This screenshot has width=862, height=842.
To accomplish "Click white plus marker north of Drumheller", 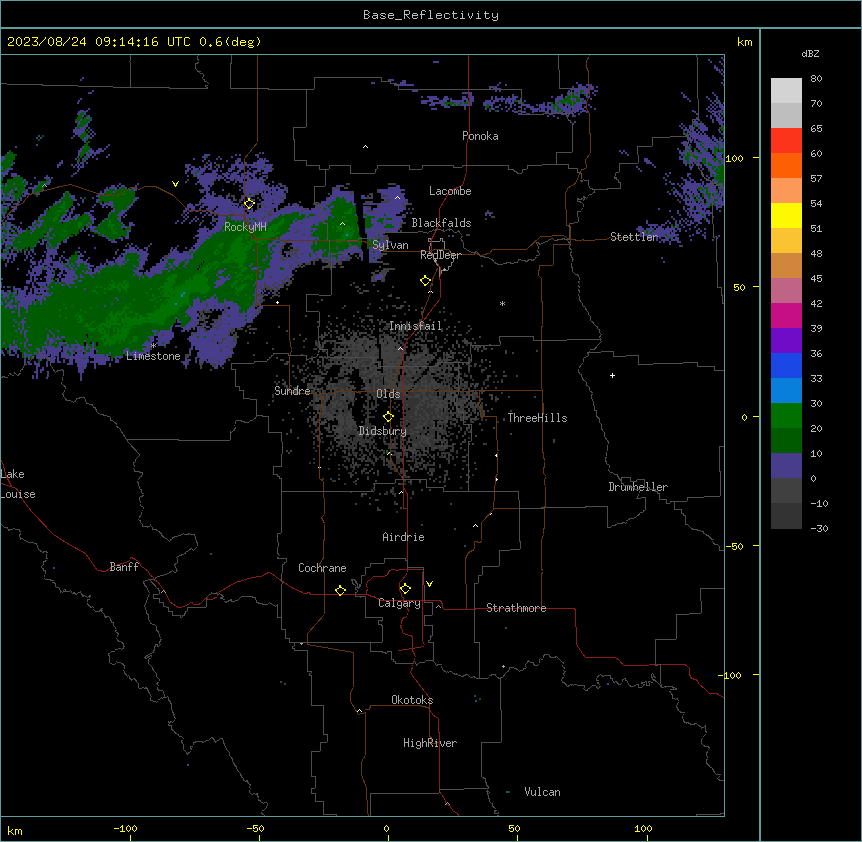I will (x=612, y=375).
